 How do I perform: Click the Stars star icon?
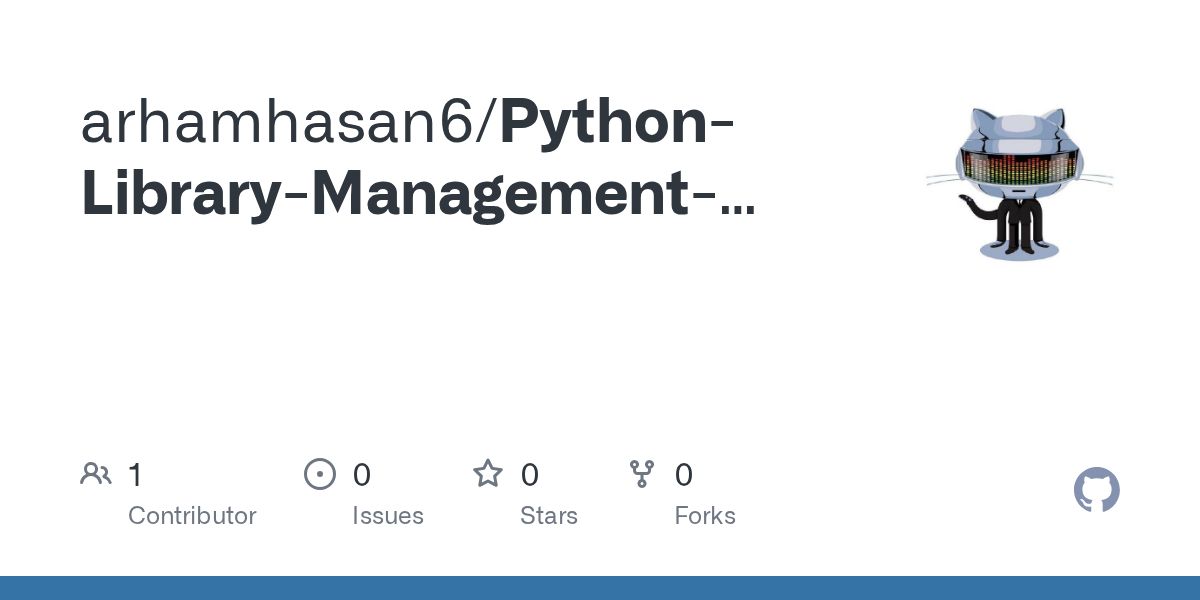point(488,474)
